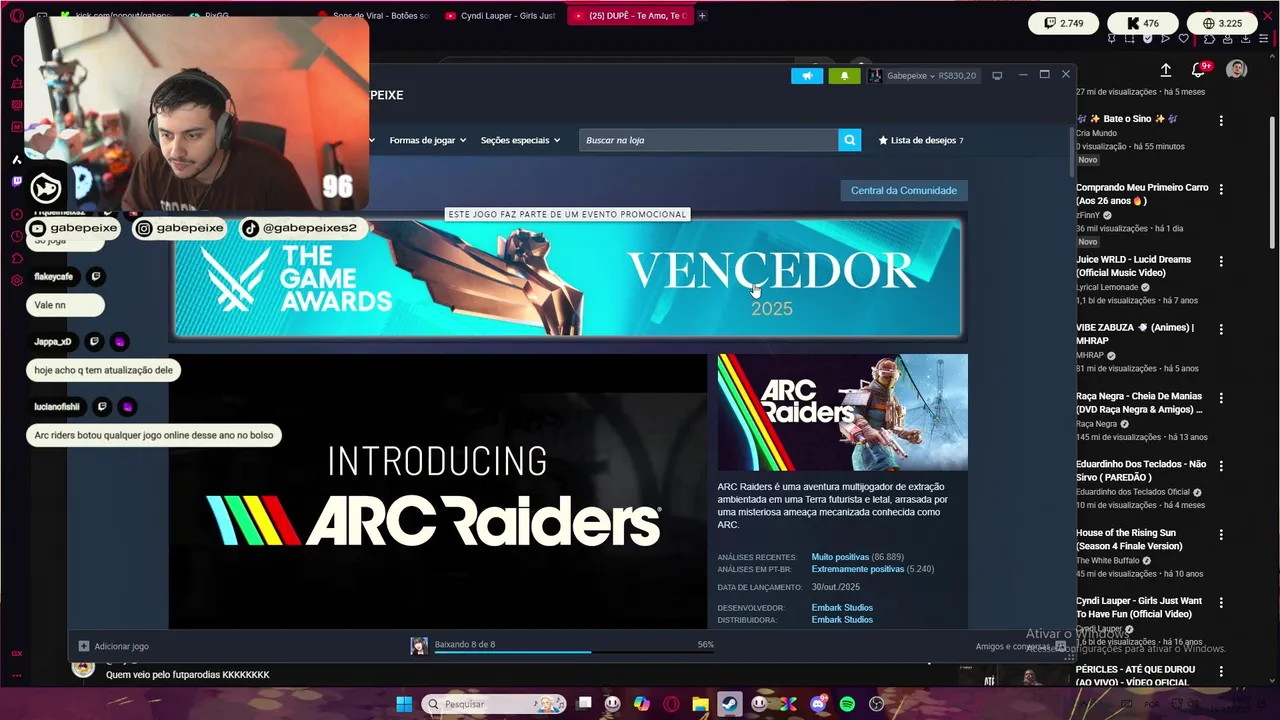The image size is (1280, 720).
Task: Open YouTube notifications bell with 9+ badge
Action: coord(1199,70)
